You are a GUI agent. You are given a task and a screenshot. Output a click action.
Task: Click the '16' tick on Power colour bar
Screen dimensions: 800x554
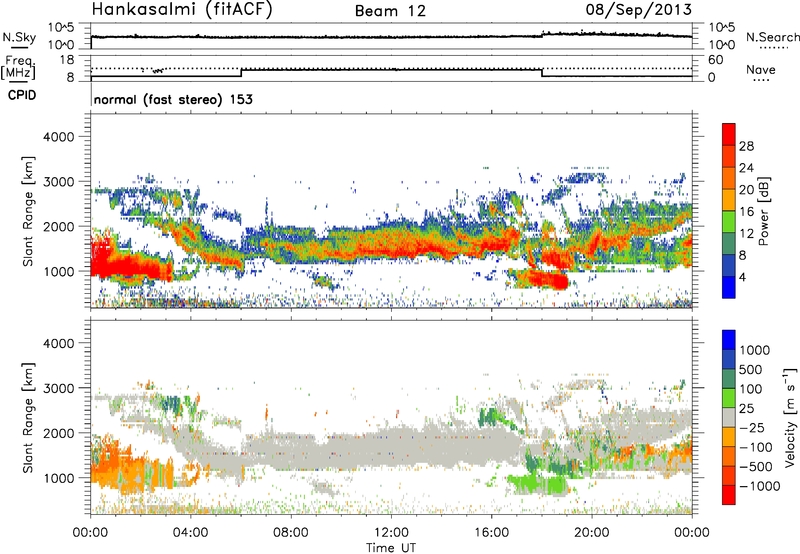tap(746, 212)
